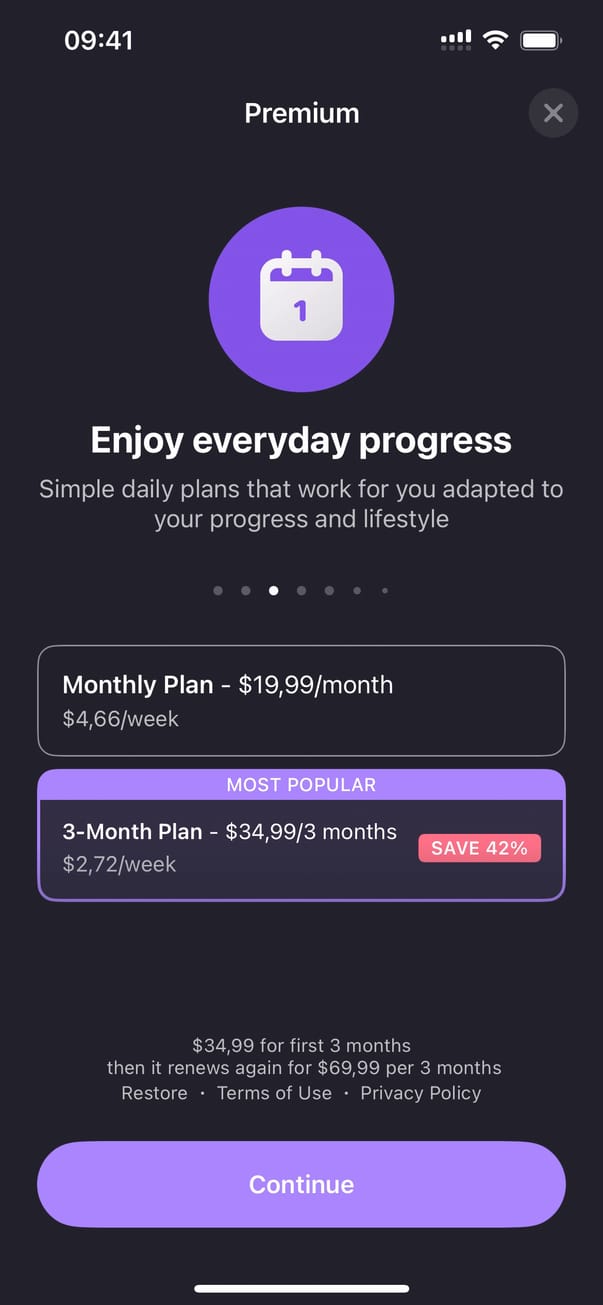
Task: Tap the Wi-Fi status icon
Action: click(x=494, y=40)
